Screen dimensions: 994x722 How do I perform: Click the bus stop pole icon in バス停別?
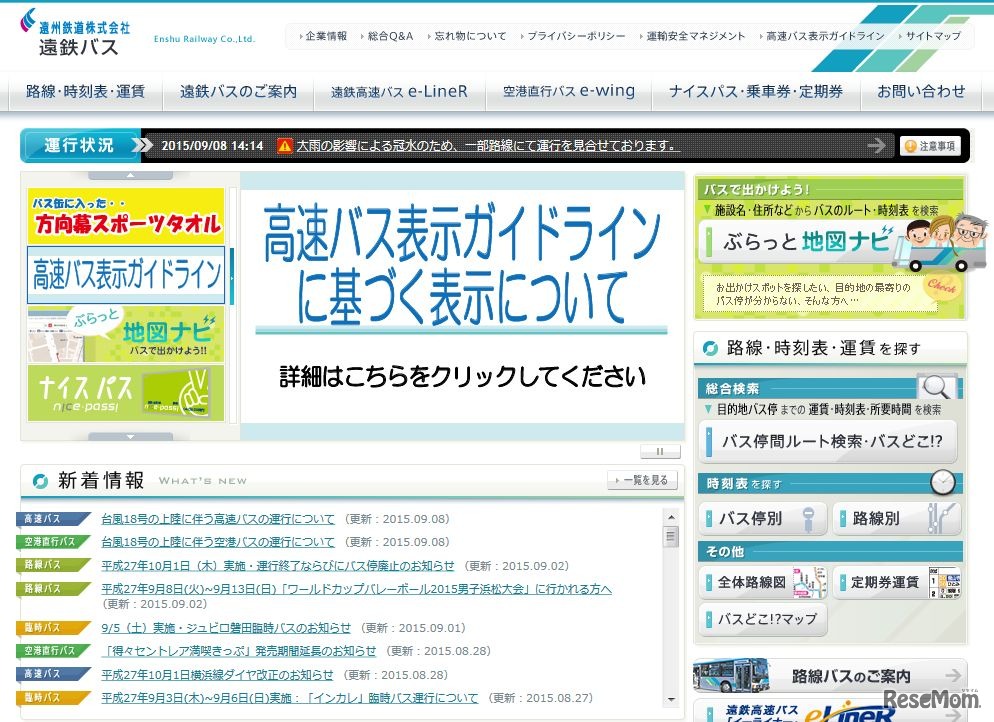(x=808, y=519)
